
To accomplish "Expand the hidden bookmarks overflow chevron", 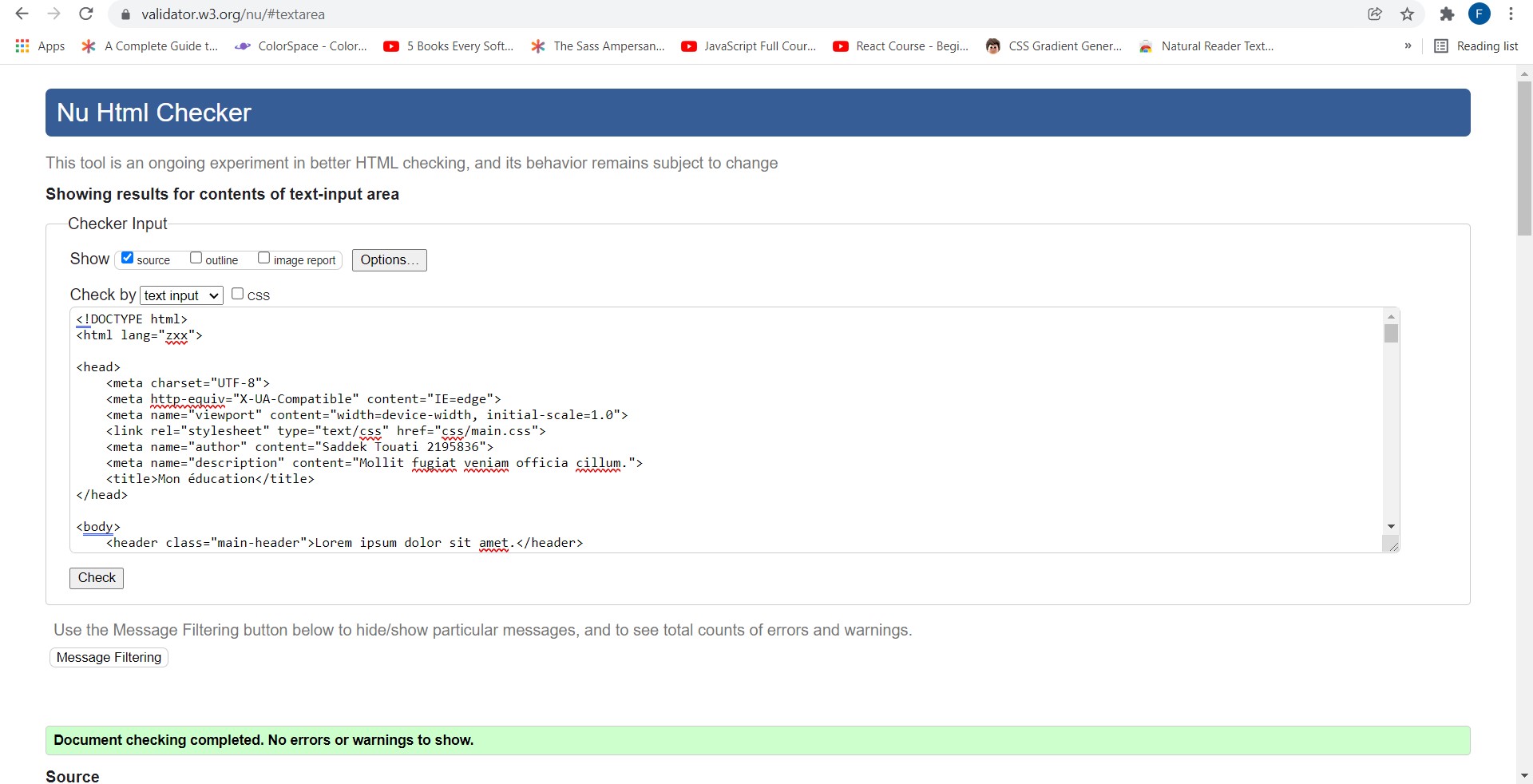I will pos(1408,46).
